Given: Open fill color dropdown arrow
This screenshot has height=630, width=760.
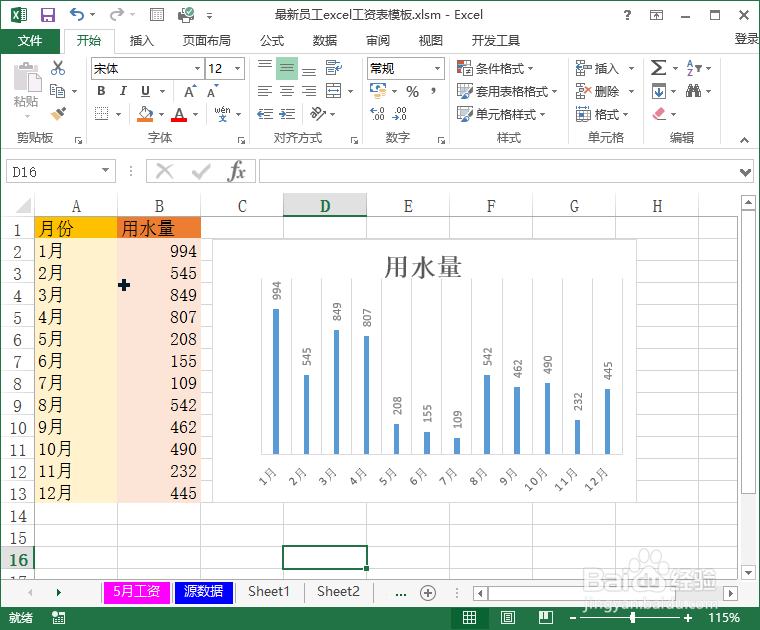Looking at the screenshot, I should pos(161,114).
